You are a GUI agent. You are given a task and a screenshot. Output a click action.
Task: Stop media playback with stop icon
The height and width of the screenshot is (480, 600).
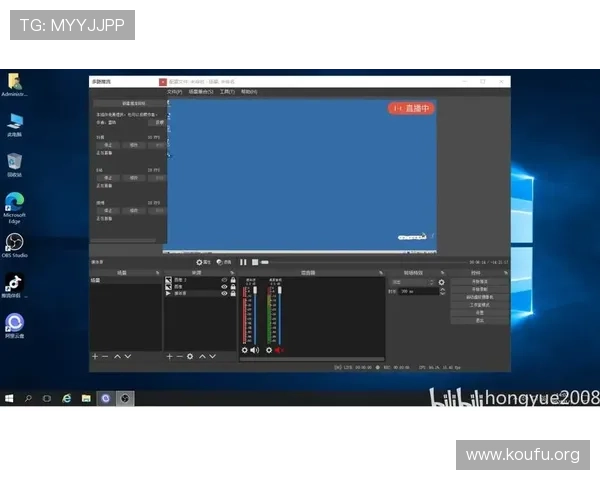pyautogui.click(x=254, y=262)
